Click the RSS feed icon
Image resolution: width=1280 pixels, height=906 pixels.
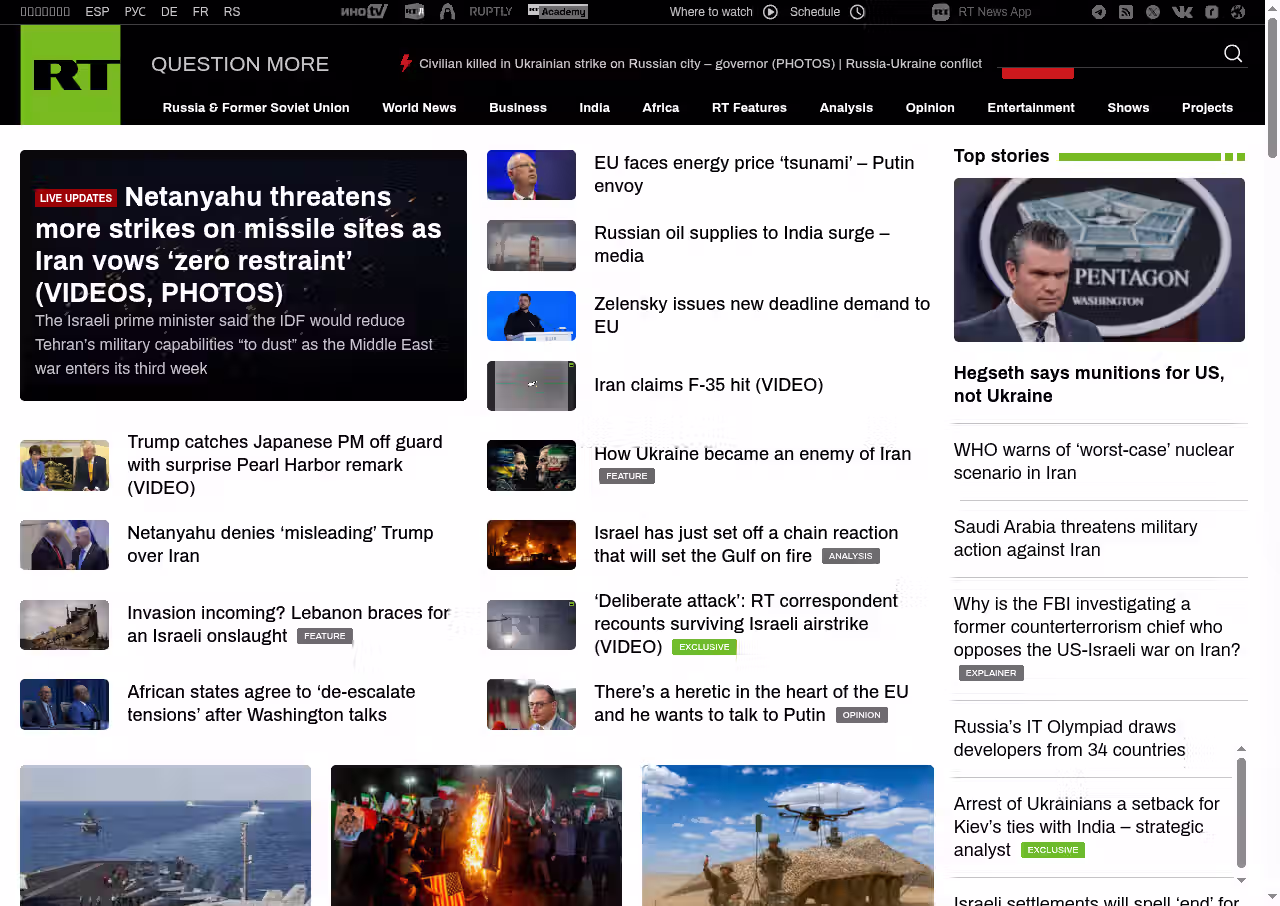pos(1126,12)
